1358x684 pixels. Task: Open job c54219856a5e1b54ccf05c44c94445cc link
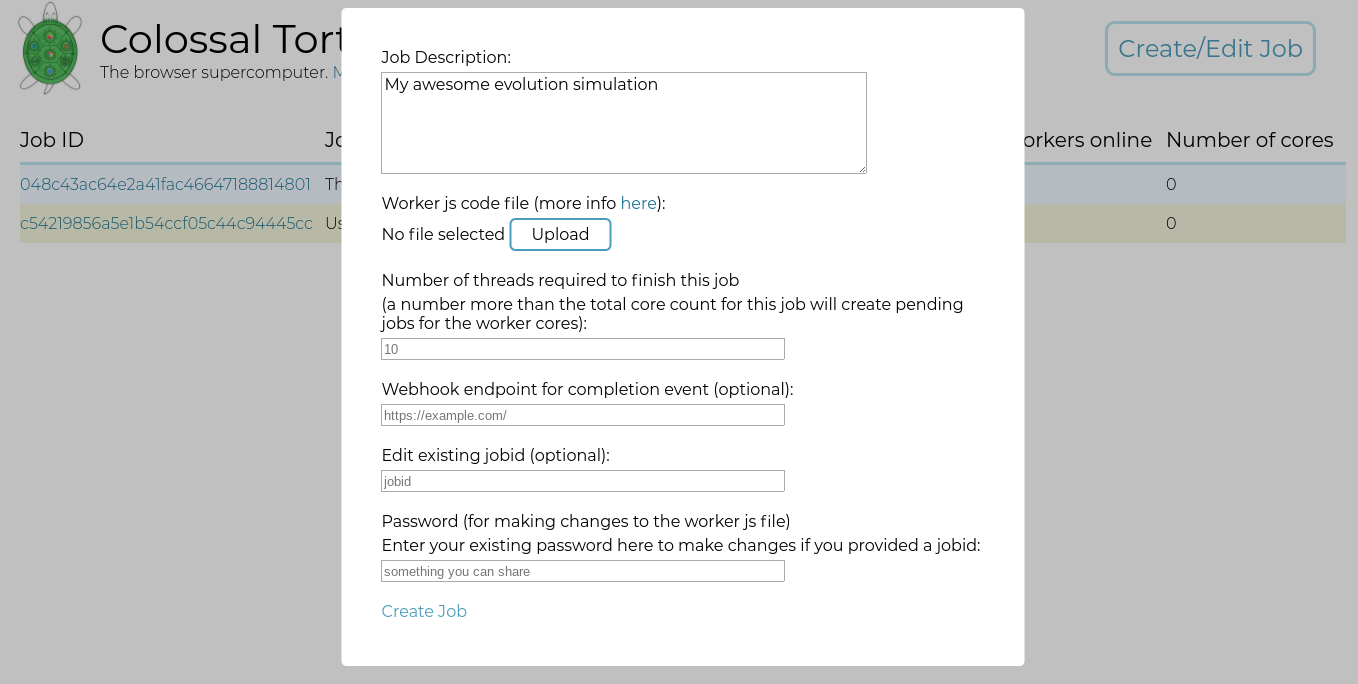pos(166,223)
